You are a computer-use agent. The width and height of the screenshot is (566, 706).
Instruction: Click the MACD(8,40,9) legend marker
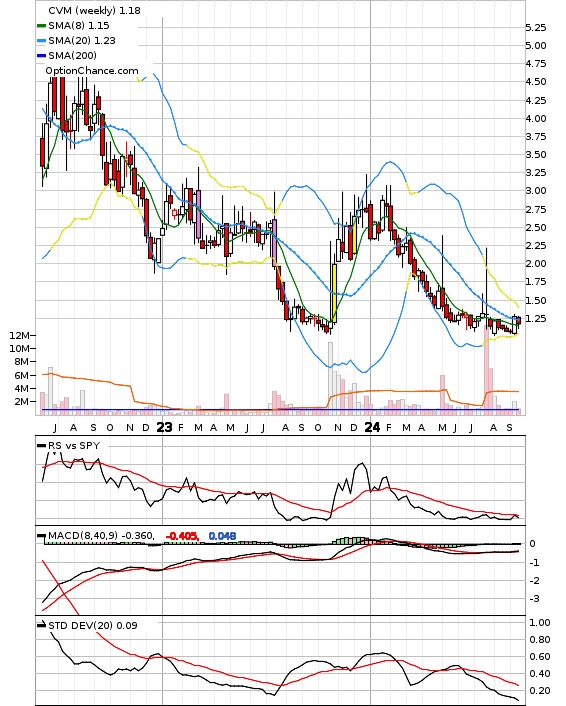tap(41, 536)
